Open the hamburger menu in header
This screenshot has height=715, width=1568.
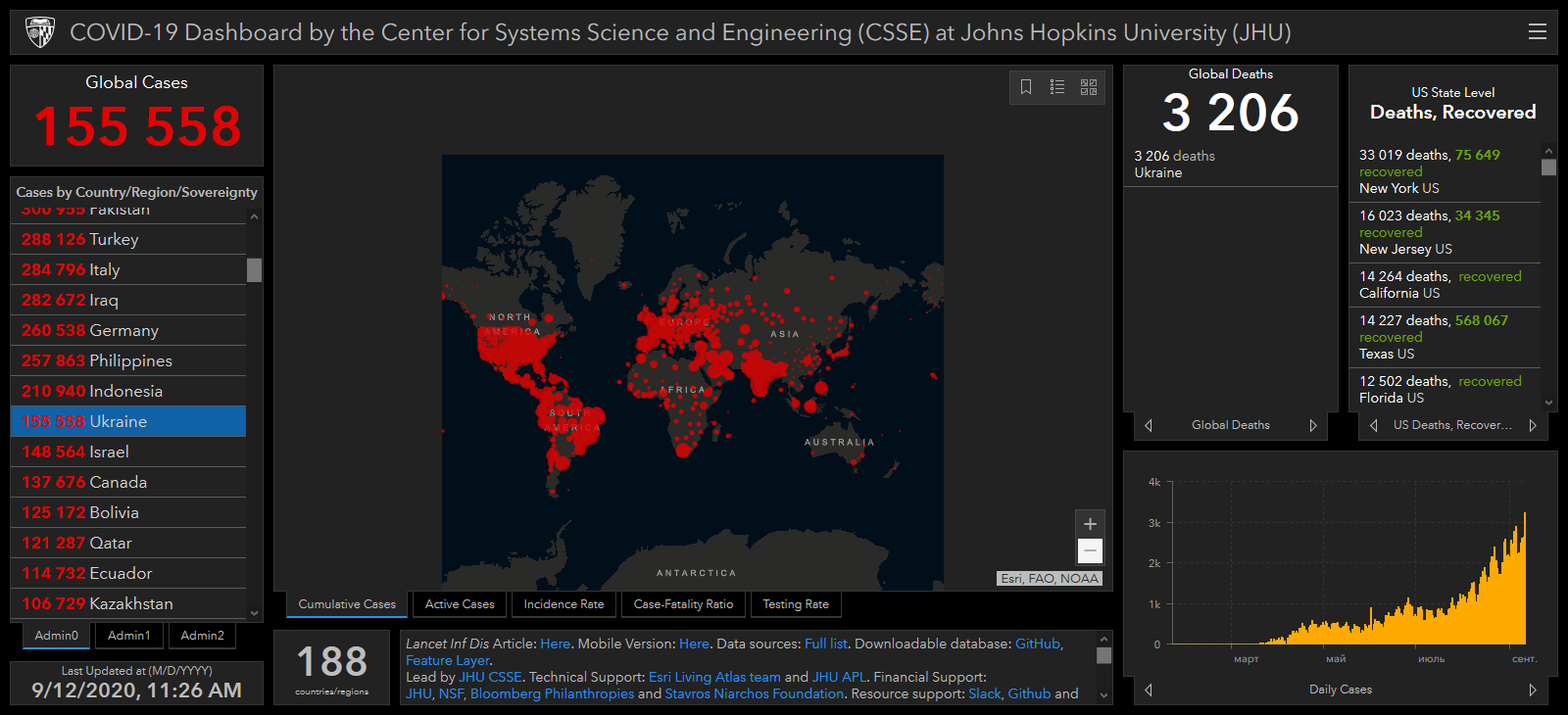(1537, 32)
